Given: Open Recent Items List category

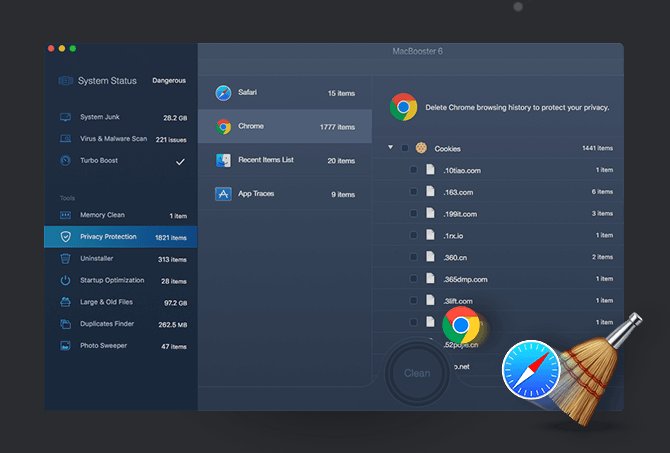Looking at the screenshot, I should point(285,160).
